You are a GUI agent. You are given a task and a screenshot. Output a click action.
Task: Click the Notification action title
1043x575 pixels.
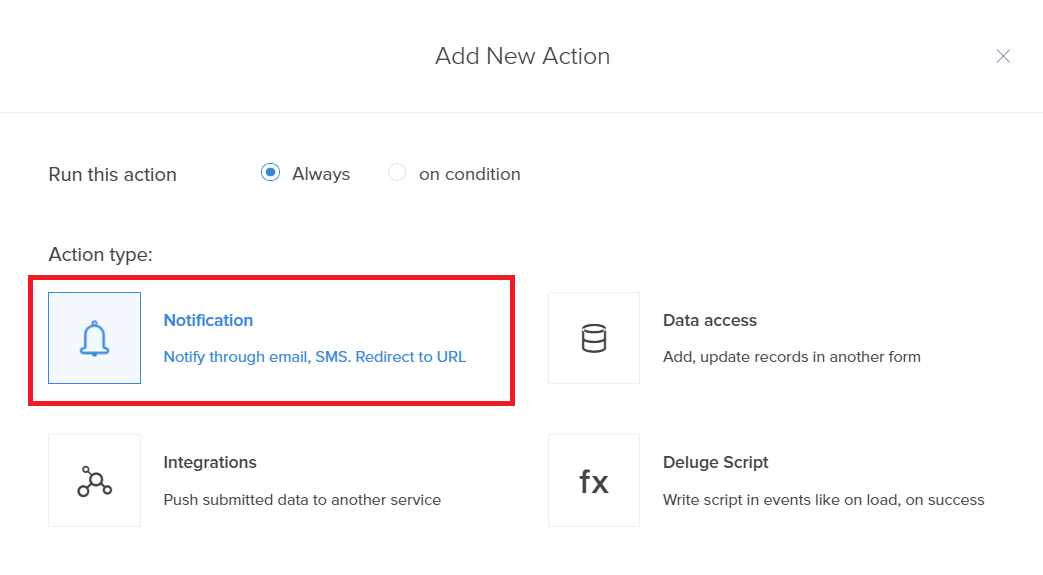click(208, 320)
